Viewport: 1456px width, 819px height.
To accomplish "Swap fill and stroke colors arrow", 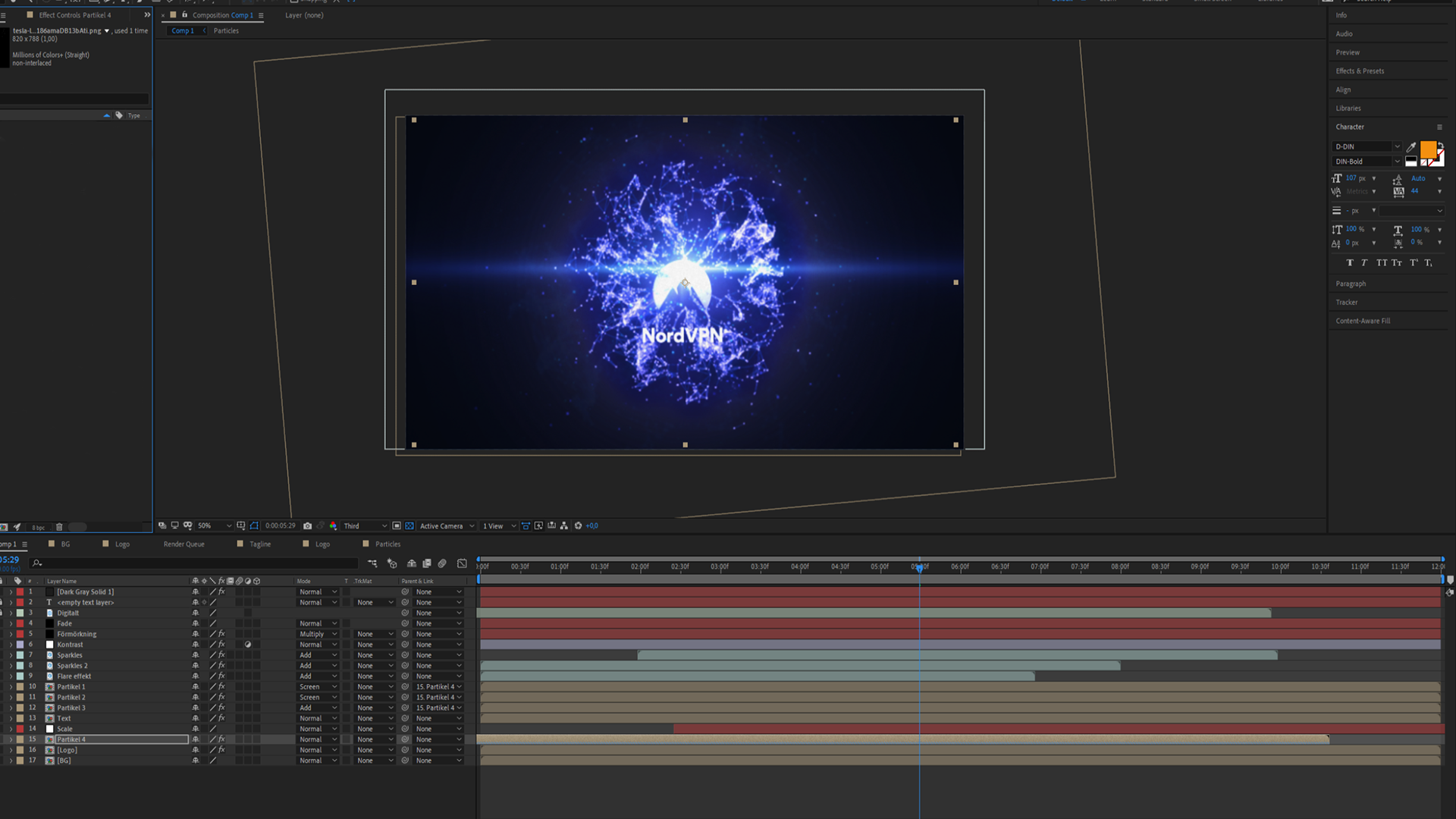I will (1440, 146).
